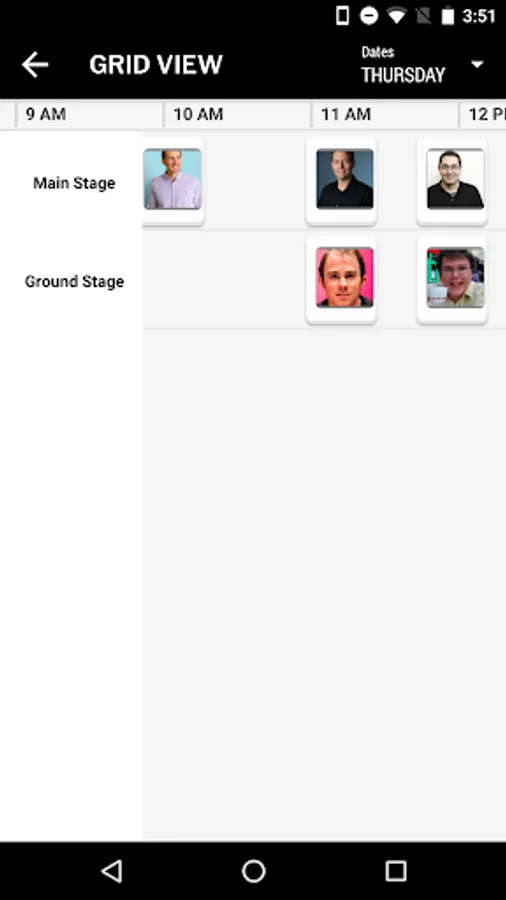Click the 9 AM time header
This screenshot has width=506, height=900.
coord(46,114)
